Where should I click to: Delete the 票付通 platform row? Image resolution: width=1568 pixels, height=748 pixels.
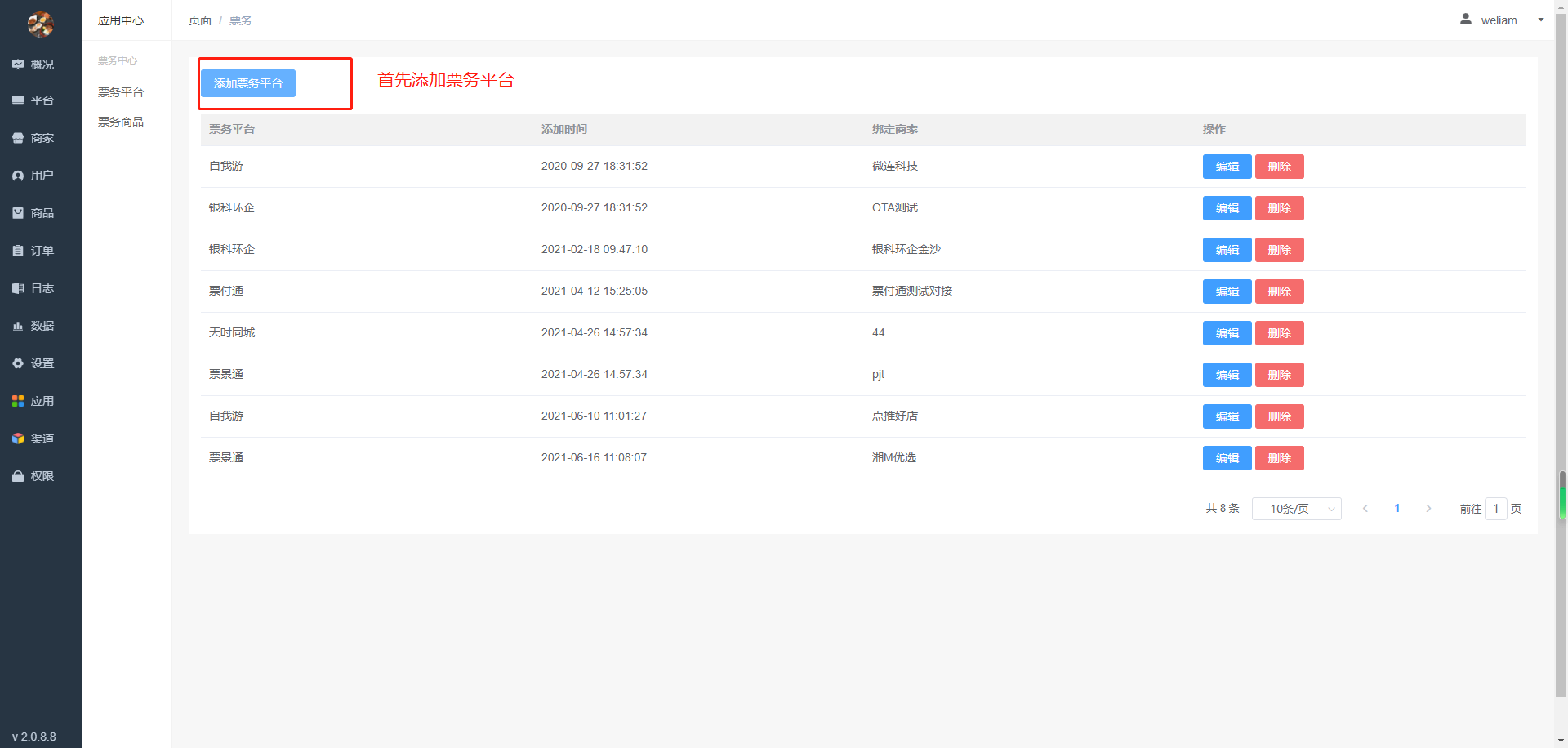coord(1279,292)
